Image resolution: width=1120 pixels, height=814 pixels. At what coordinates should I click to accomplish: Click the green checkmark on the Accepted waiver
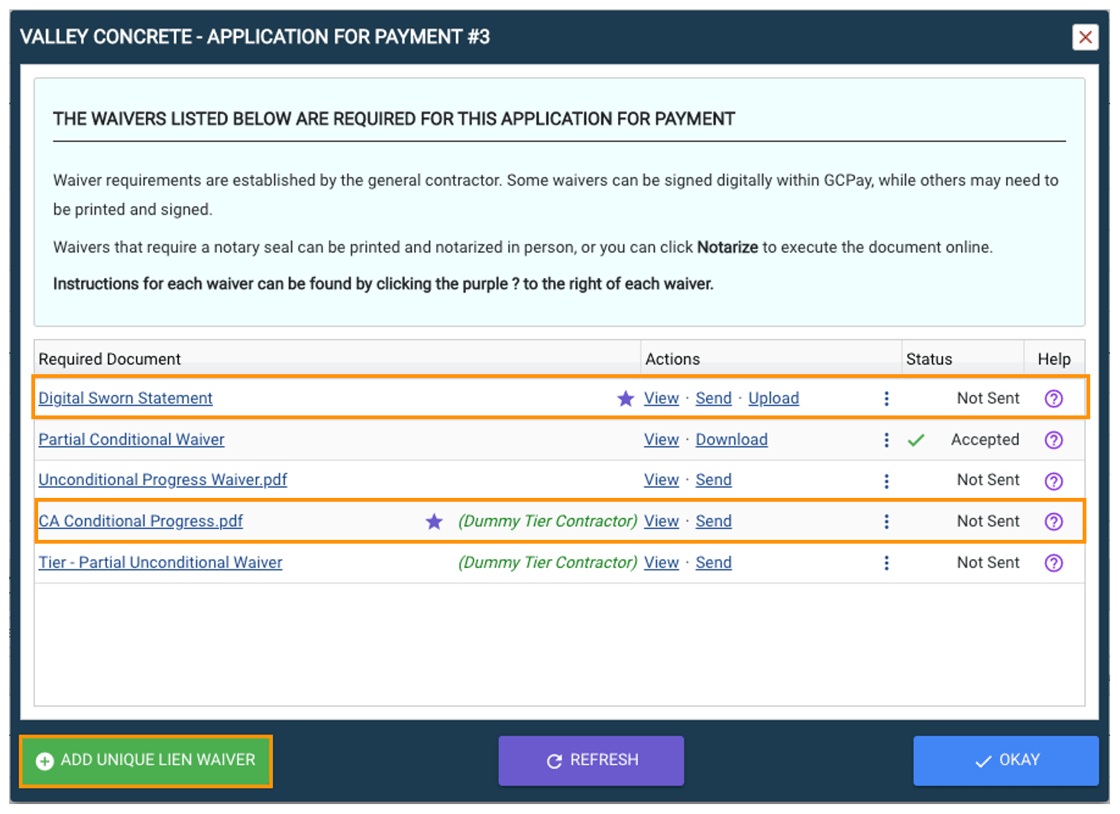(917, 439)
